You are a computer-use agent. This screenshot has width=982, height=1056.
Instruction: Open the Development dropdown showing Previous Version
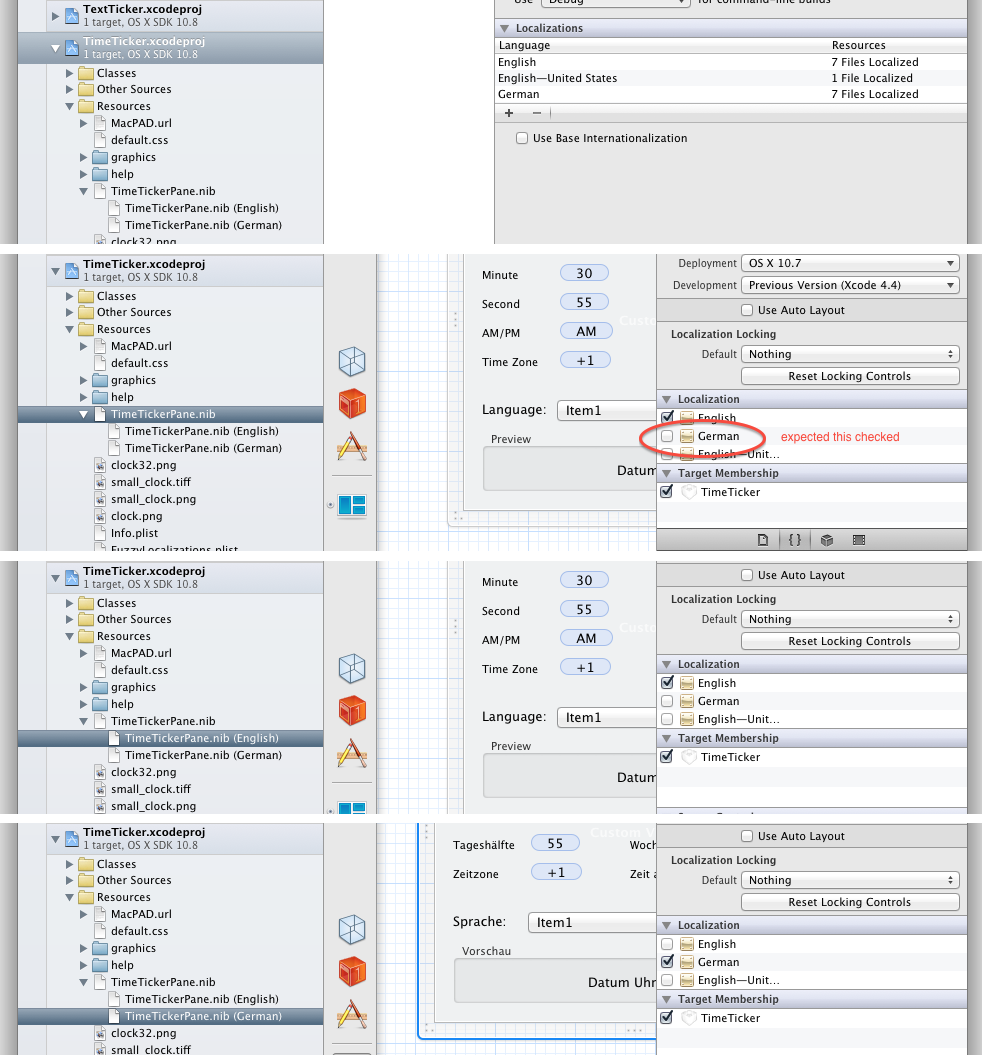(x=850, y=285)
